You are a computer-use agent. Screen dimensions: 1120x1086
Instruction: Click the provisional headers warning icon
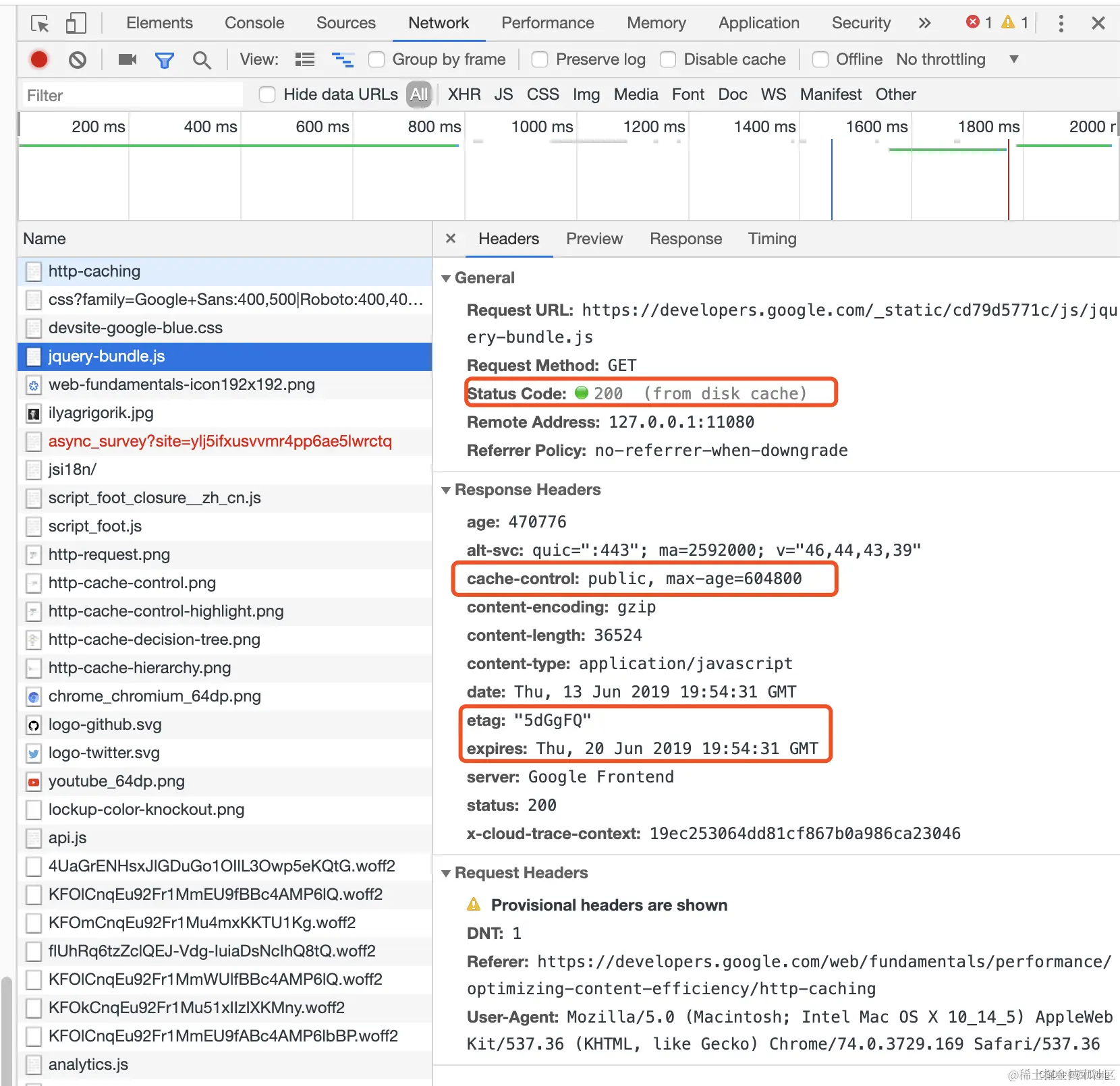point(474,905)
